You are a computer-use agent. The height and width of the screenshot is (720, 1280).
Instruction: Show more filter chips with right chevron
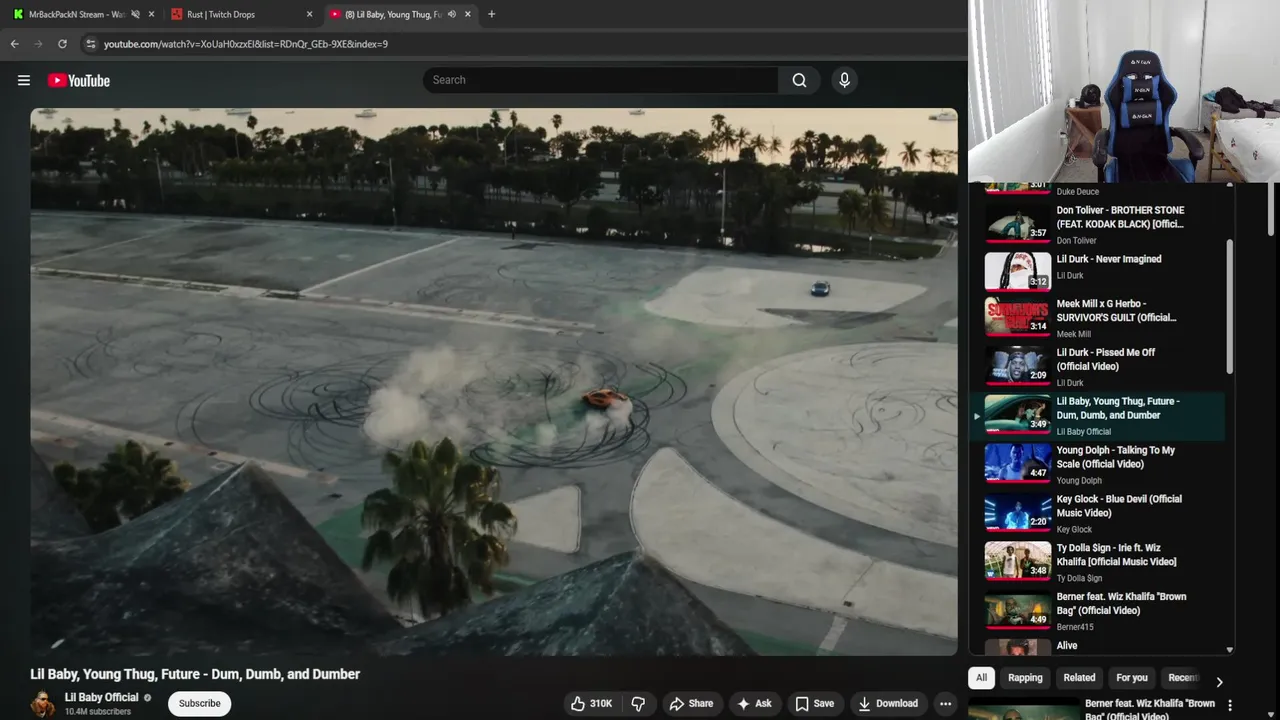(x=1219, y=682)
